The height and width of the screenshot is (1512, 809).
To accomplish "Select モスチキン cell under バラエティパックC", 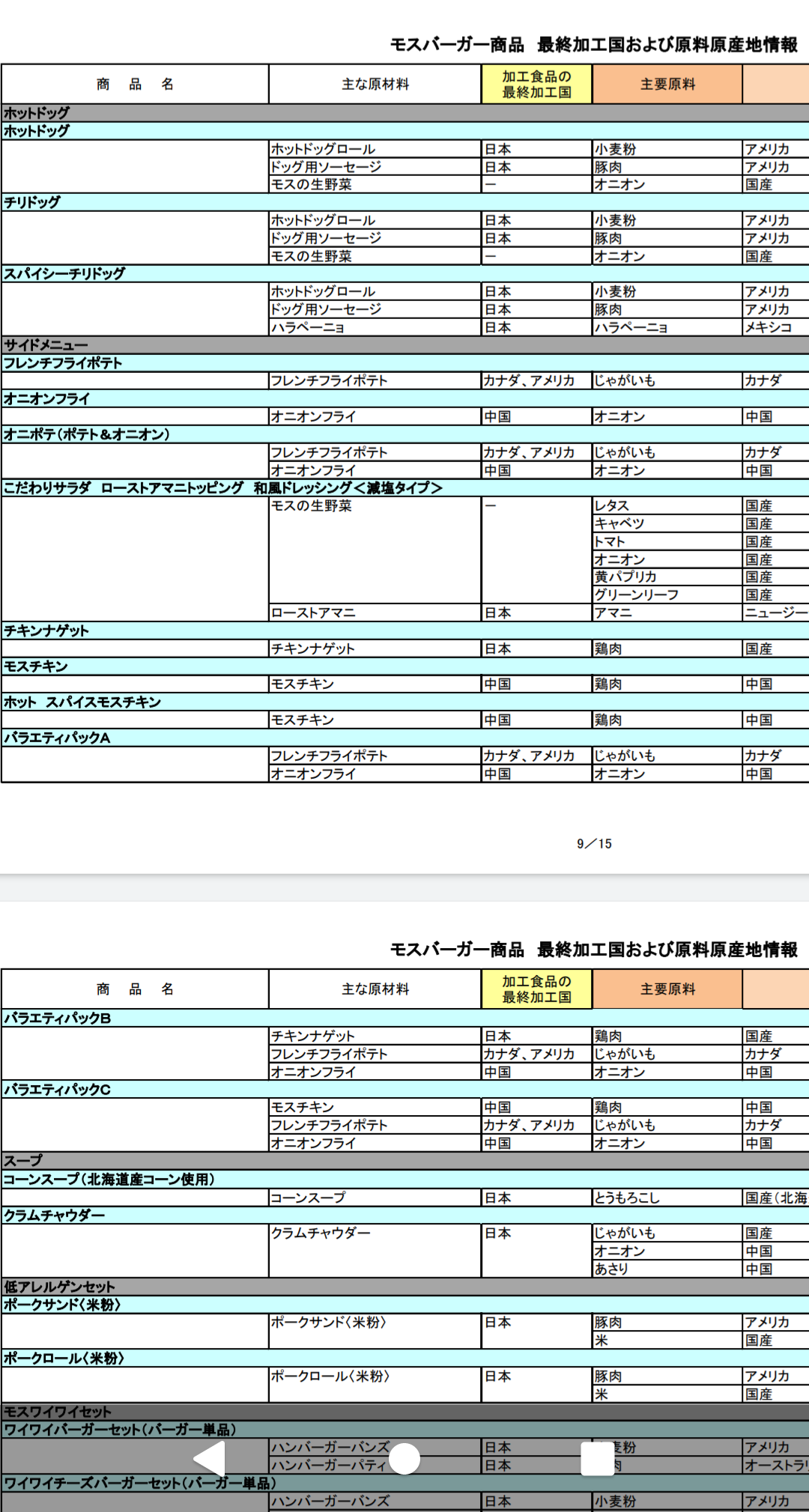I will click(x=375, y=1107).
